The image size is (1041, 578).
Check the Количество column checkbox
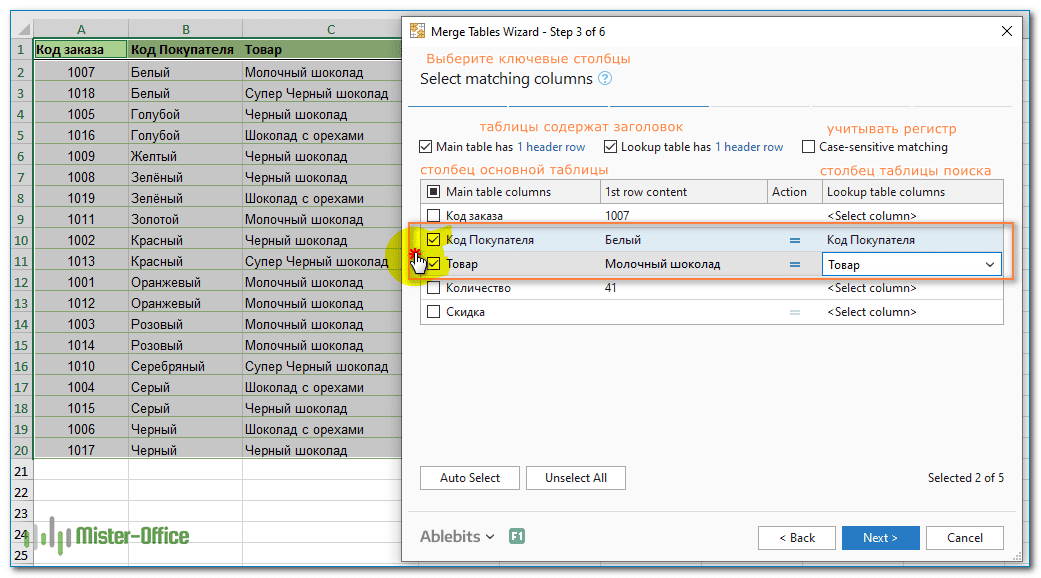(x=434, y=288)
